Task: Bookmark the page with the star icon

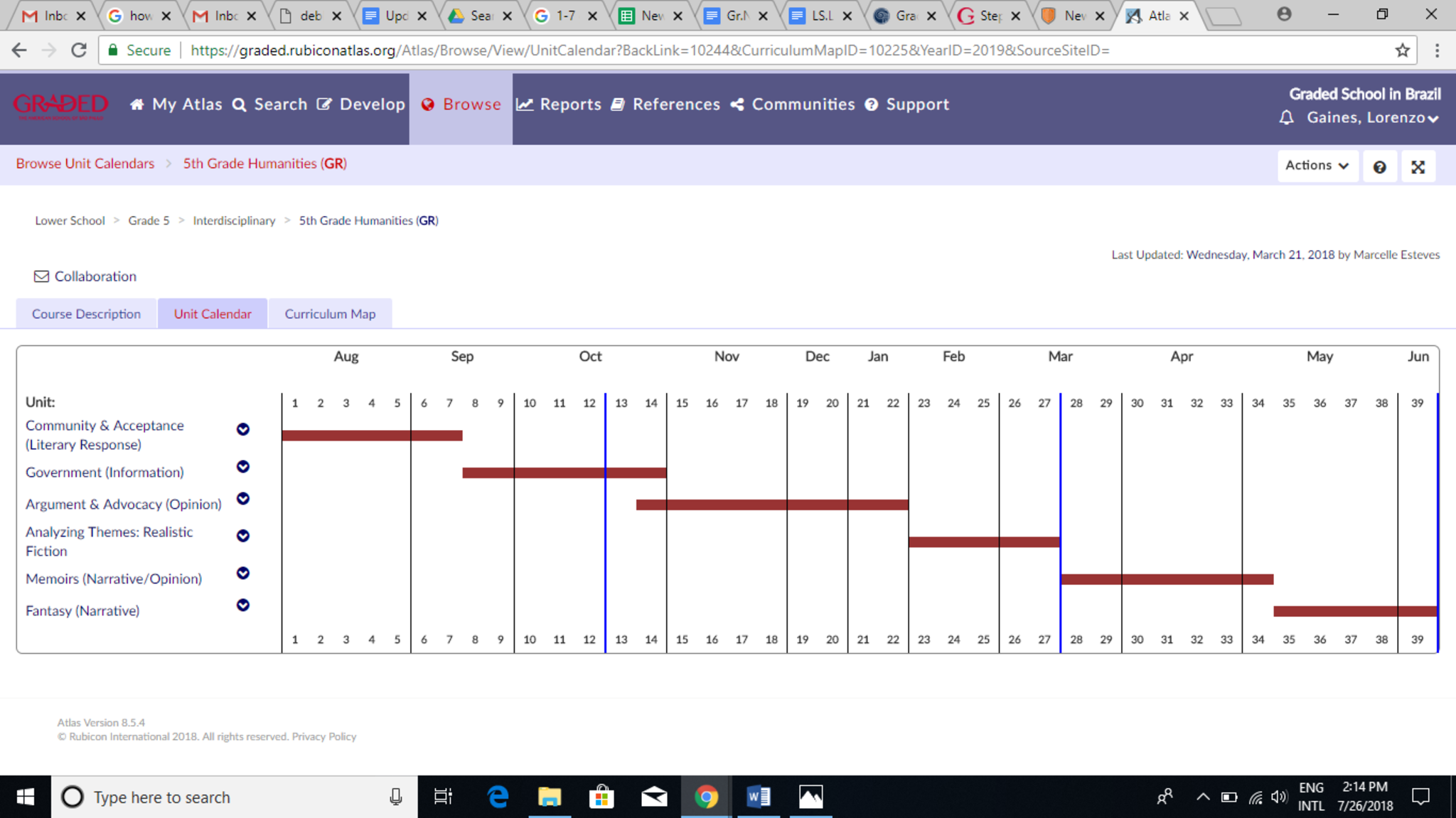Action: coord(1402,50)
